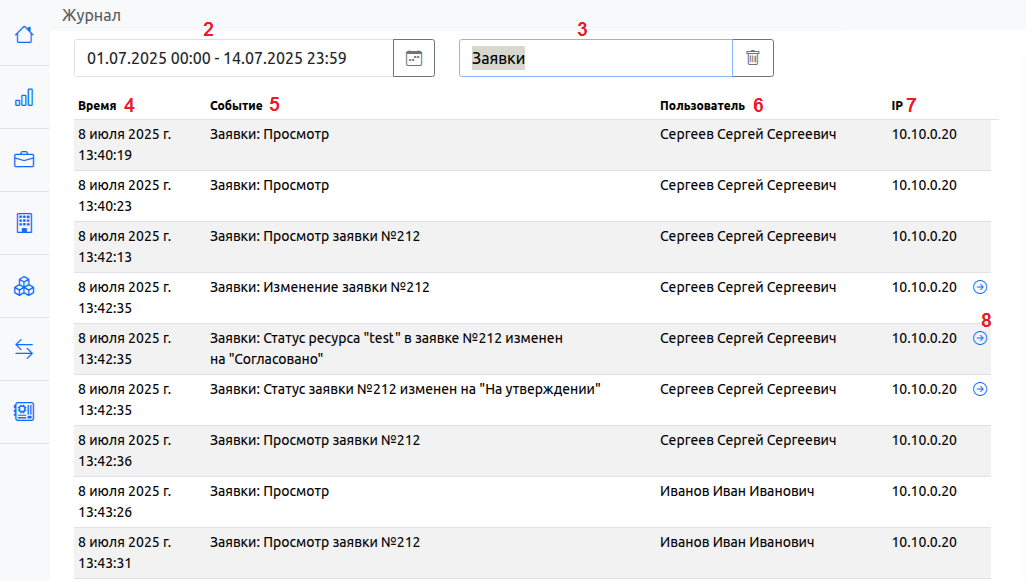Clear the filter with trash icon
The image size is (1026, 581).
point(753,58)
